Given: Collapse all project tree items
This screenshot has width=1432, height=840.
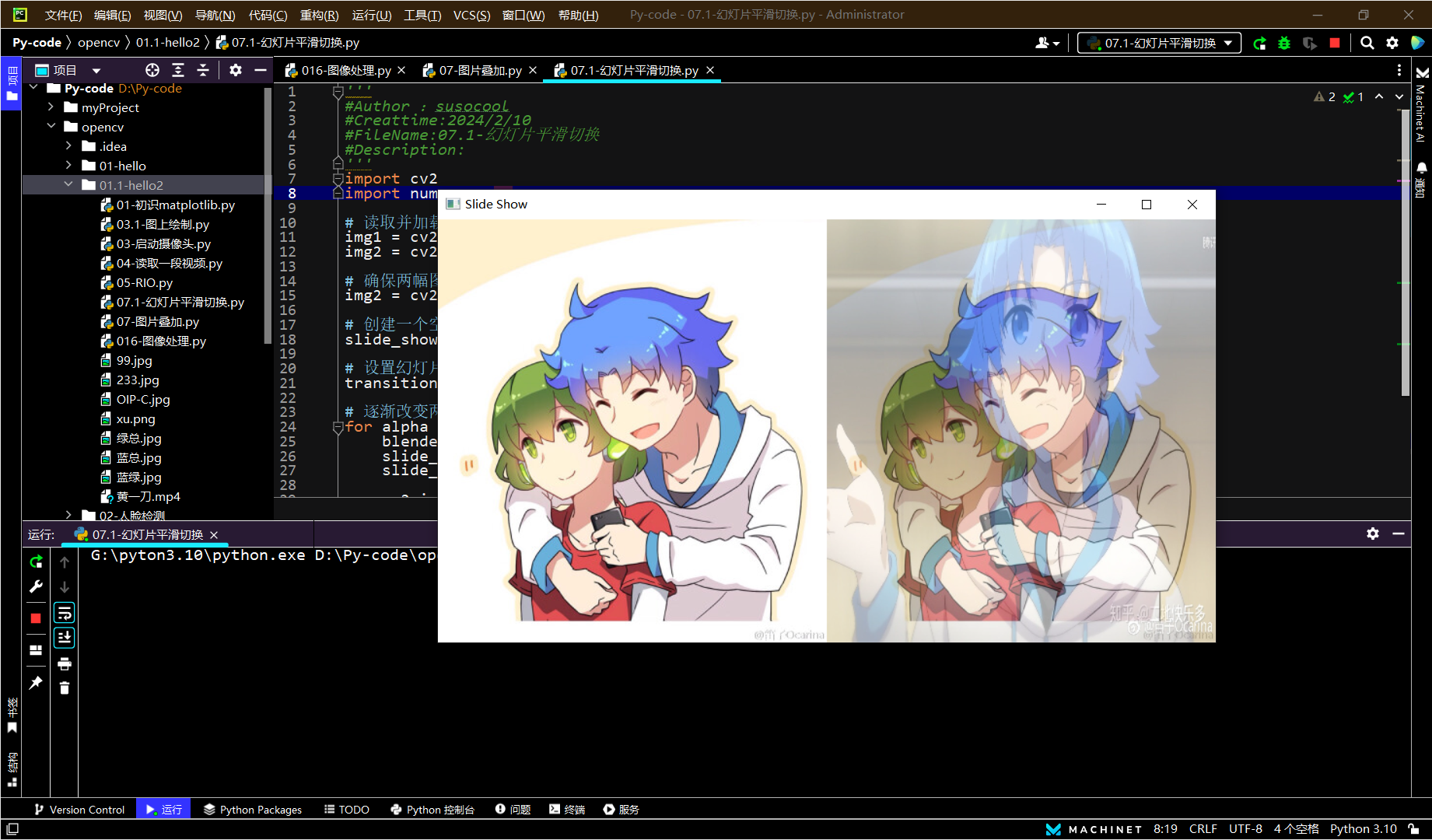Looking at the screenshot, I should click(203, 70).
